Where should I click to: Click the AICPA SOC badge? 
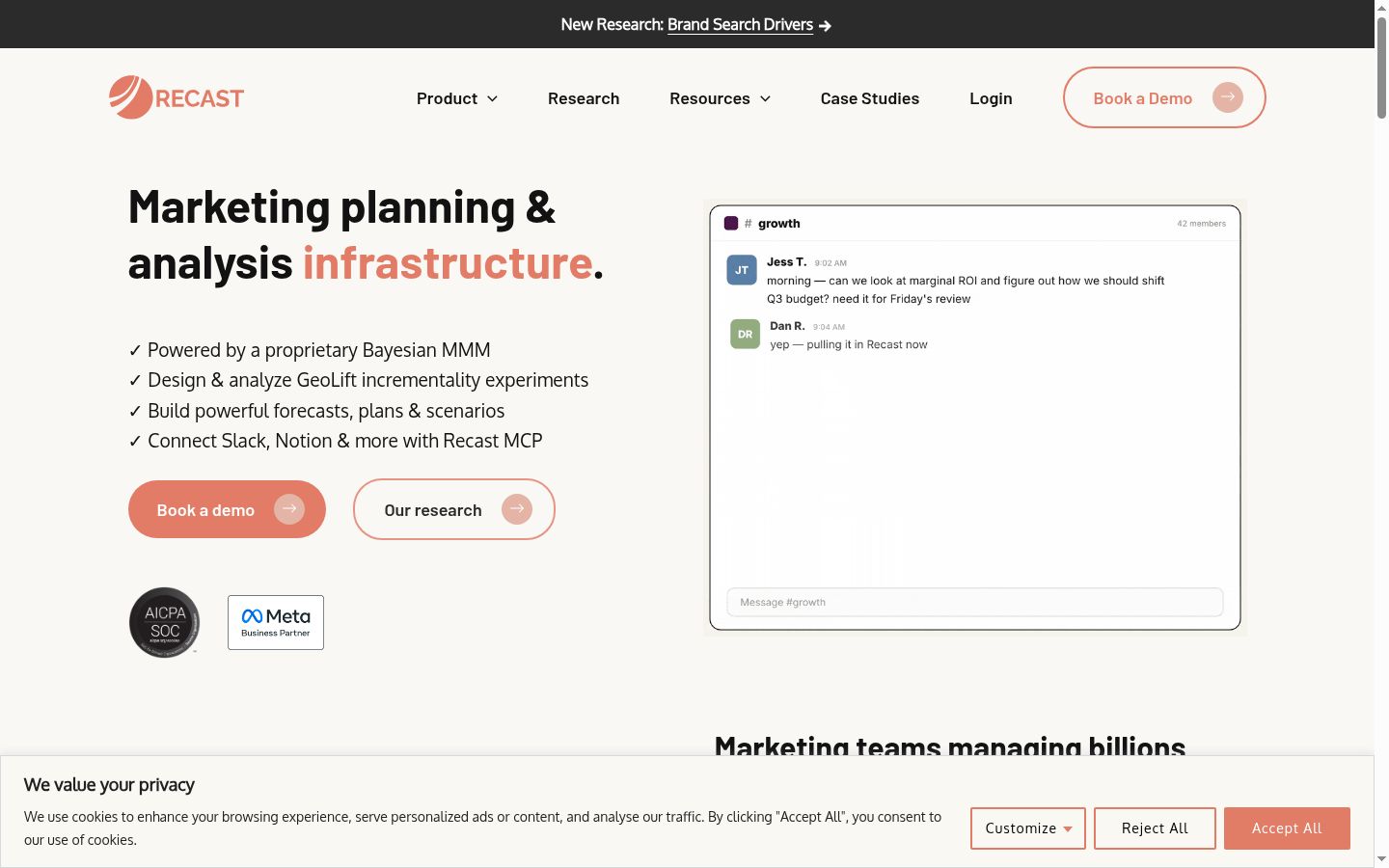point(165,622)
